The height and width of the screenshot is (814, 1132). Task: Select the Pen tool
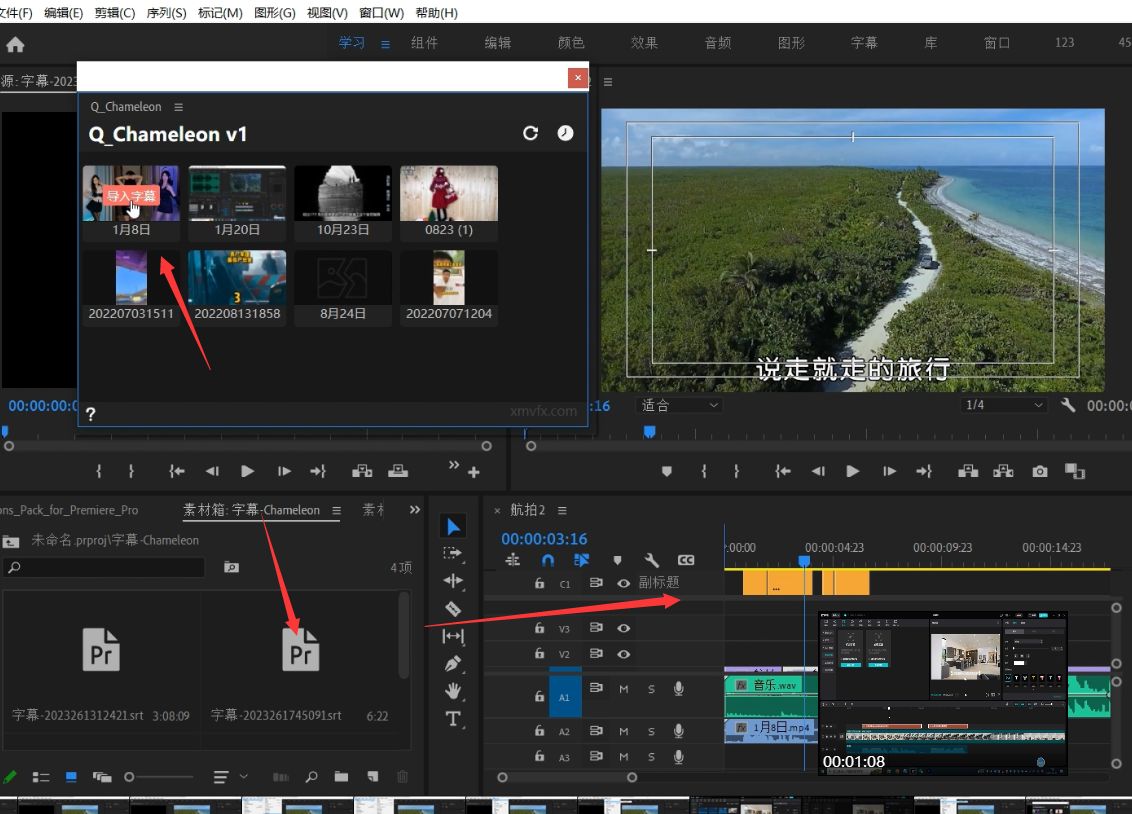tap(453, 663)
